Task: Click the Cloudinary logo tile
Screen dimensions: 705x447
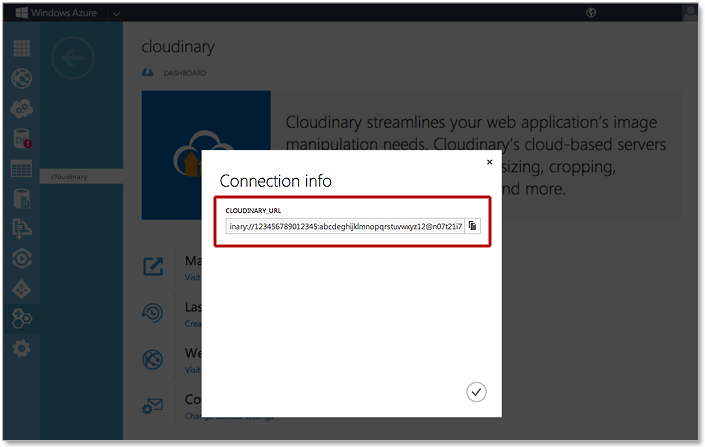Action: click(206, 155)
